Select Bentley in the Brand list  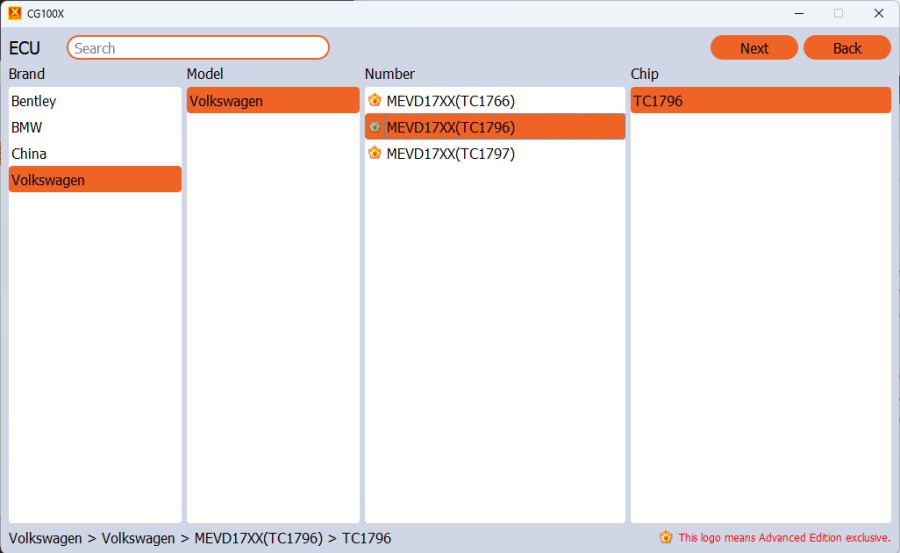pyautogui.click(x=34, y=101)
